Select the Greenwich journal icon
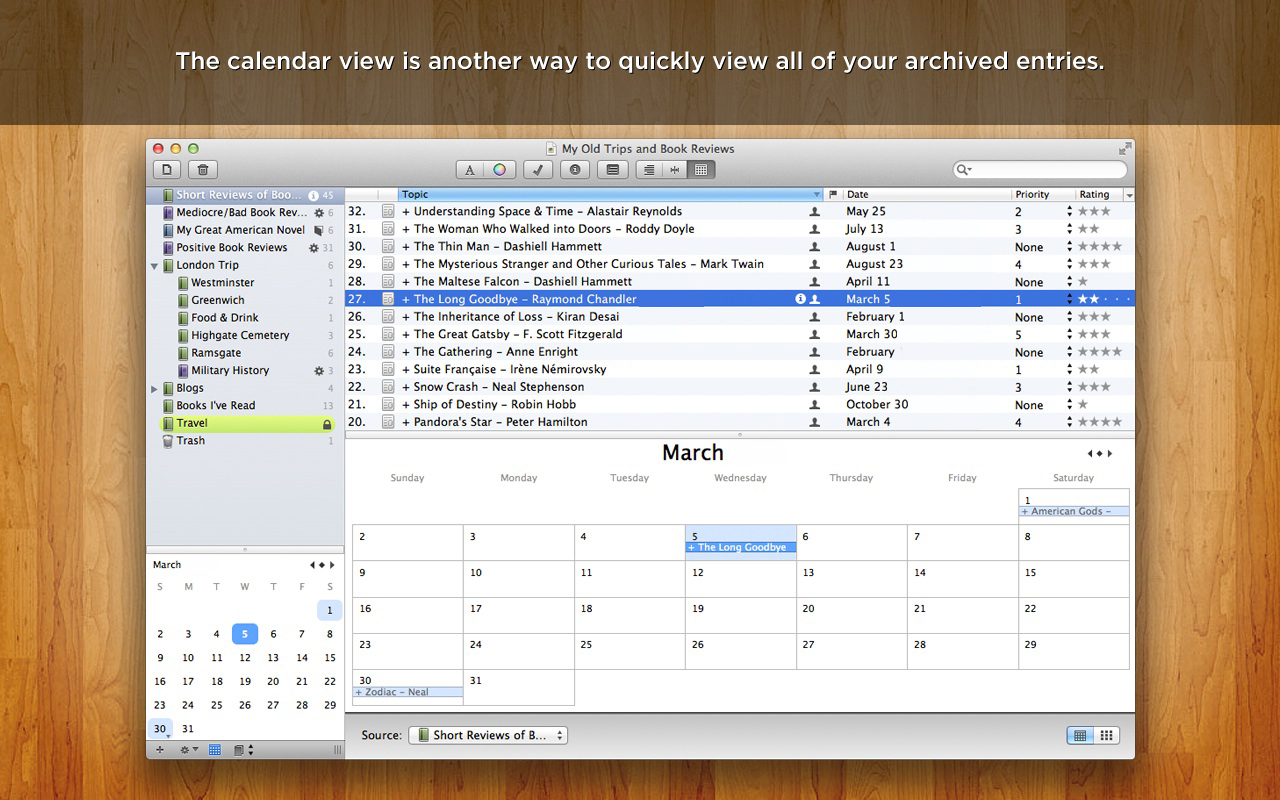This screenshot has width=1280, height=800. [183, 300]
